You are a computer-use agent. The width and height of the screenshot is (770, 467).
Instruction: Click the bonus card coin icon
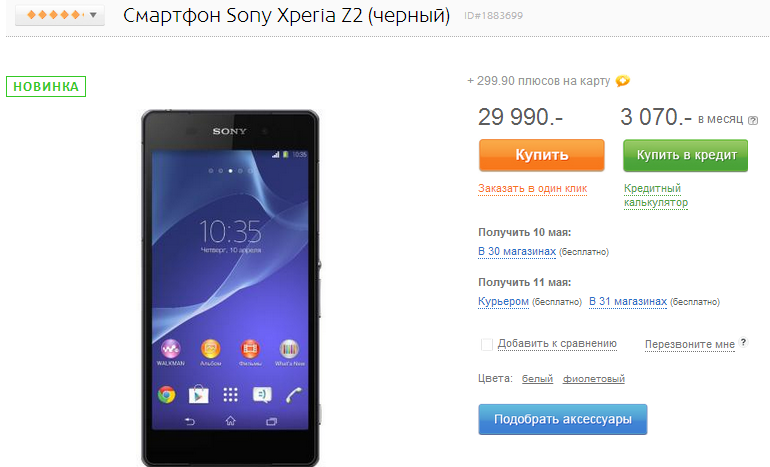(x=623, y=81)
